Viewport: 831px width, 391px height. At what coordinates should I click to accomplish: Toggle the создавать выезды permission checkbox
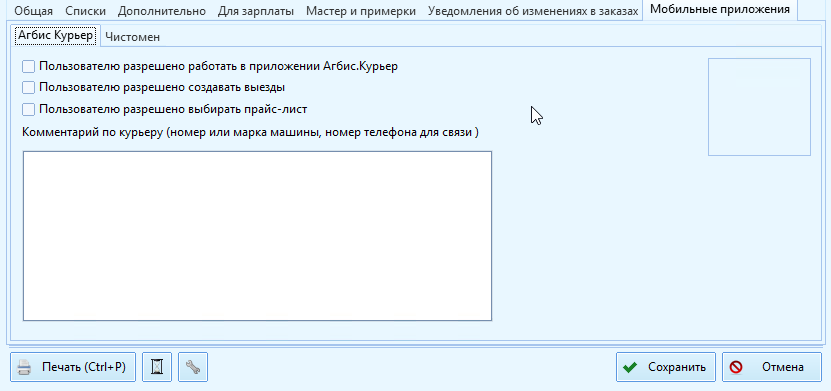(x=29, y=87)
